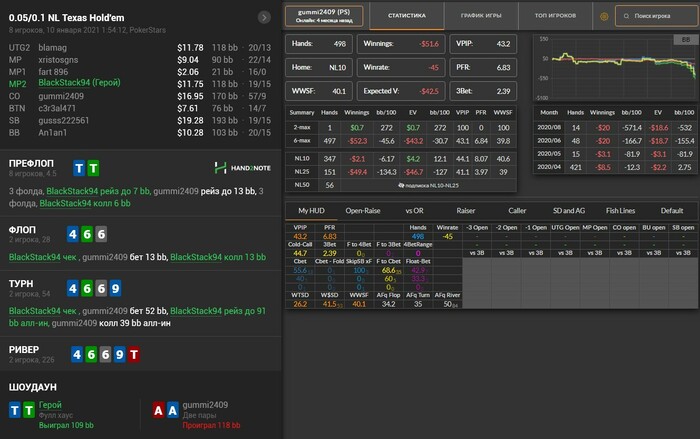Select the Default HUD tab
The height and width of the screenshot is (439, 700).
point(672,211)
